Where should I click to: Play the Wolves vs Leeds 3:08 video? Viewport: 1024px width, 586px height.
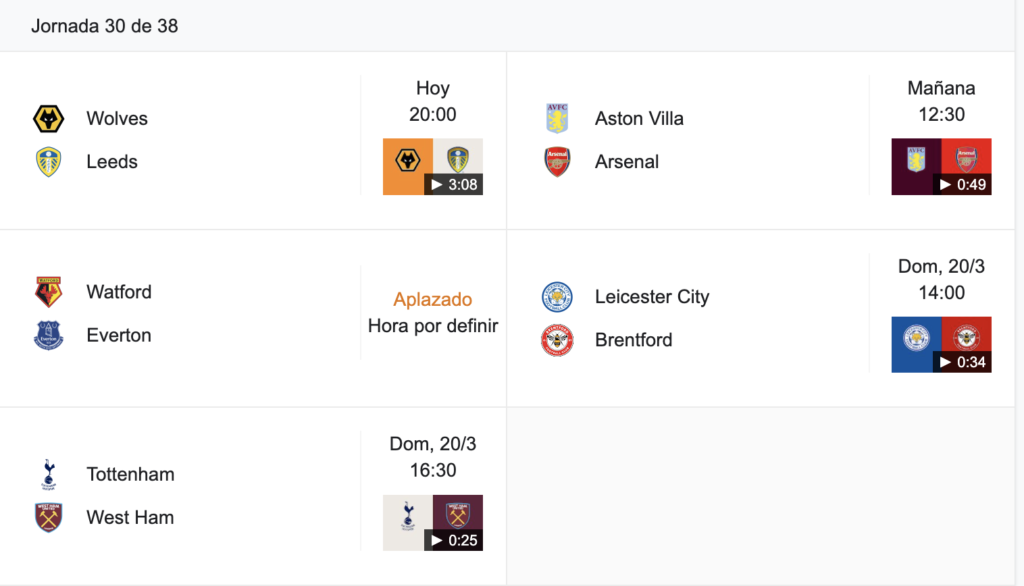coord(433,167)
